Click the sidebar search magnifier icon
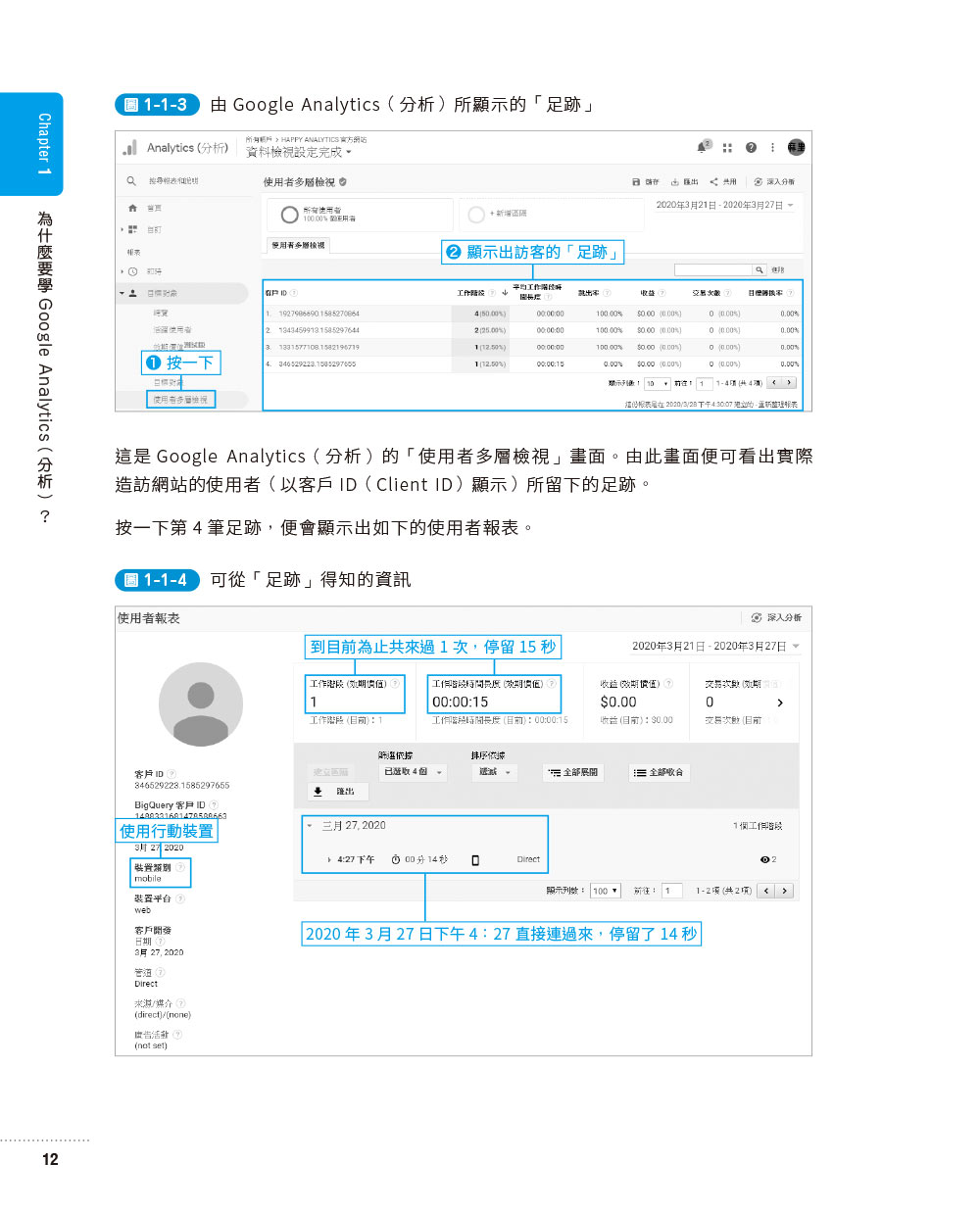This screenshot has height=1212, width=980. (x=131, y=181)
